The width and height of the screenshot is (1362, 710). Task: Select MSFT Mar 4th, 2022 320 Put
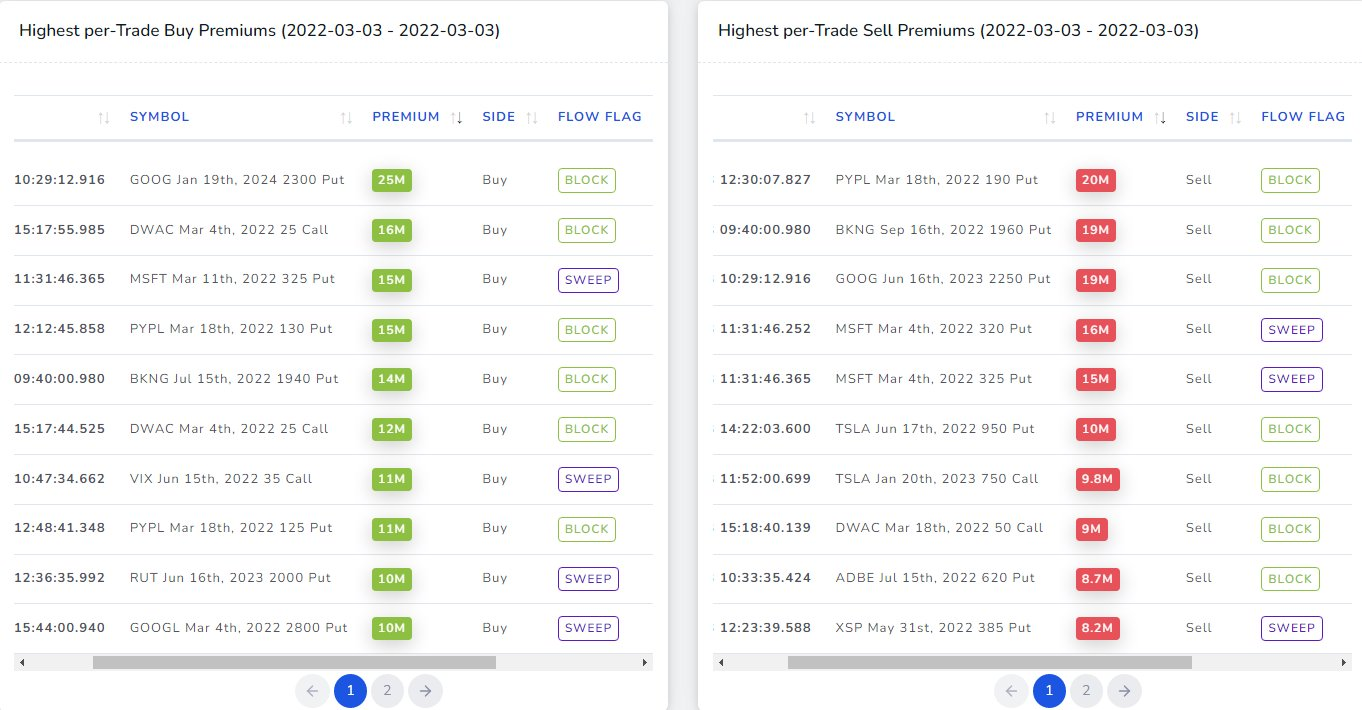[934, 329]
